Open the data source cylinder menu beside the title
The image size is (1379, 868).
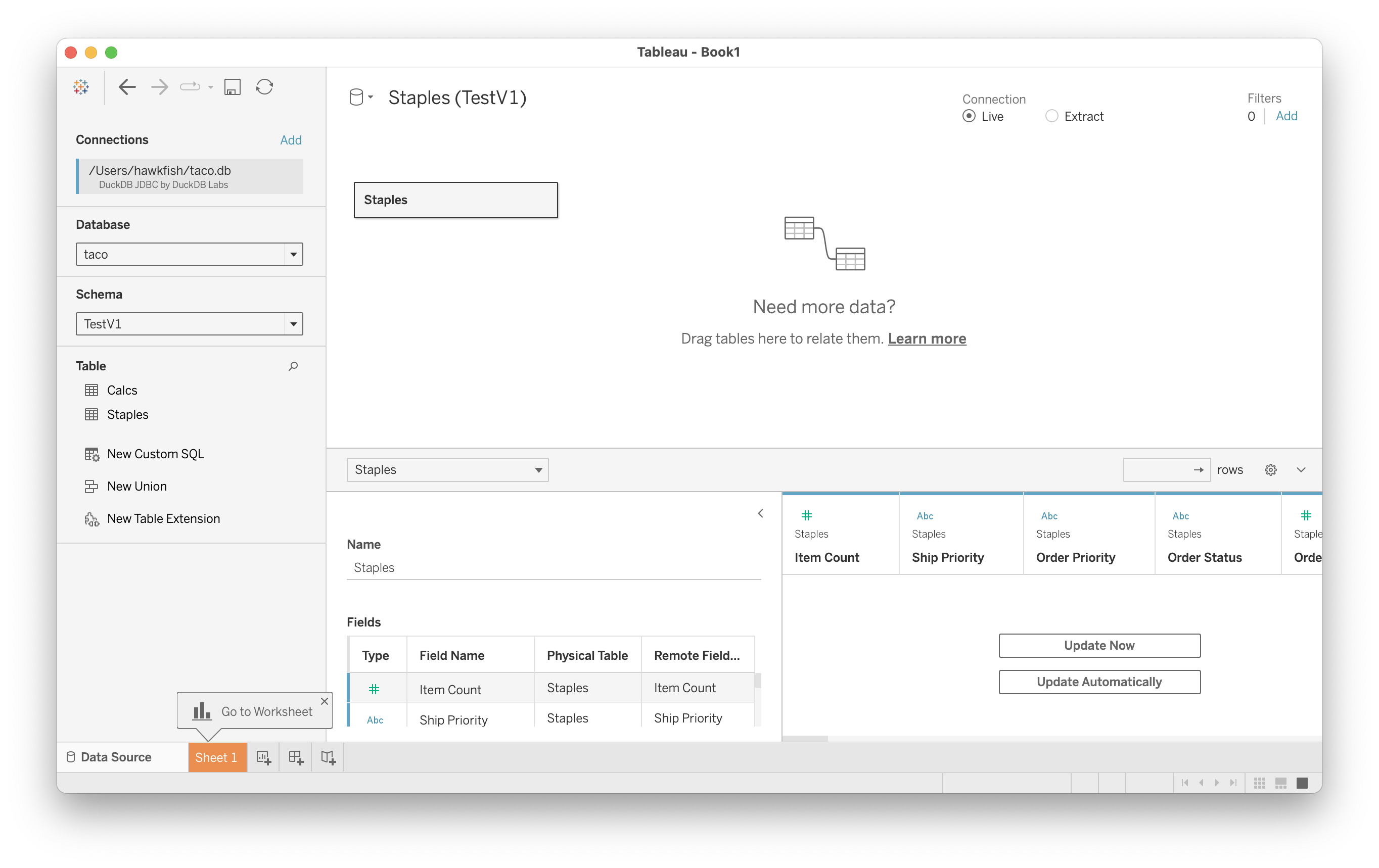pos(361,98)
